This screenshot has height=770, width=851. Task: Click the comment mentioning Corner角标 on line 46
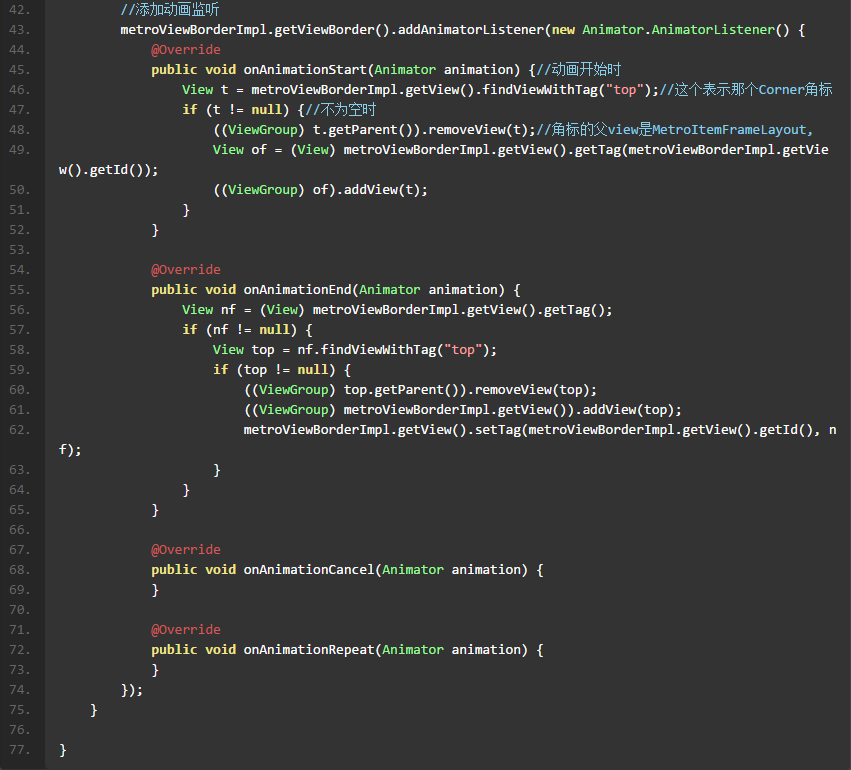click(x=746, y=90)
